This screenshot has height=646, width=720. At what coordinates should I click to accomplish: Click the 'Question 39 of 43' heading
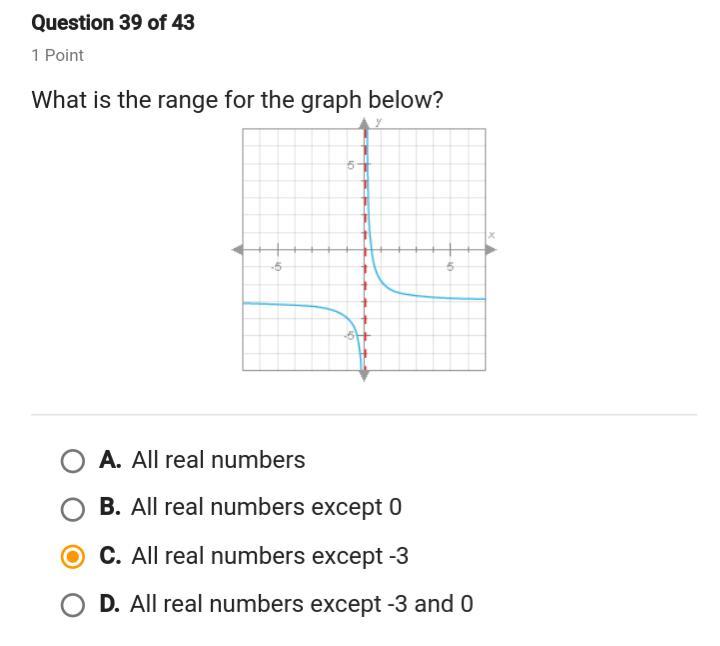pos(113,23)
